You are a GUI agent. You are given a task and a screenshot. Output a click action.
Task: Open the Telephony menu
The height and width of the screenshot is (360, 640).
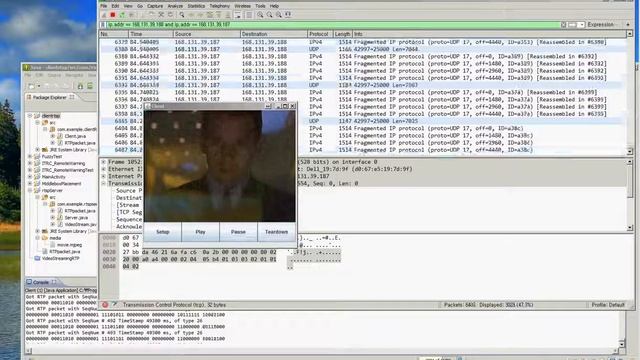(220, 6)
